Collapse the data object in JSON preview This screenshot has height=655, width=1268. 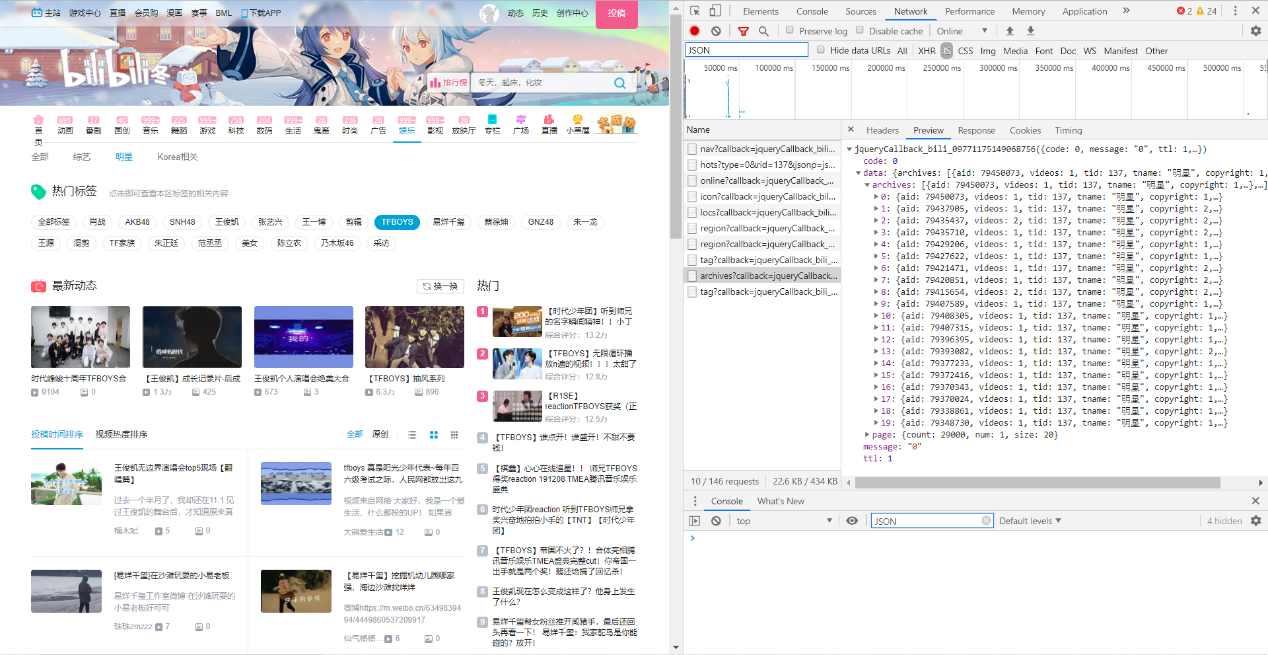pos(859,173)
